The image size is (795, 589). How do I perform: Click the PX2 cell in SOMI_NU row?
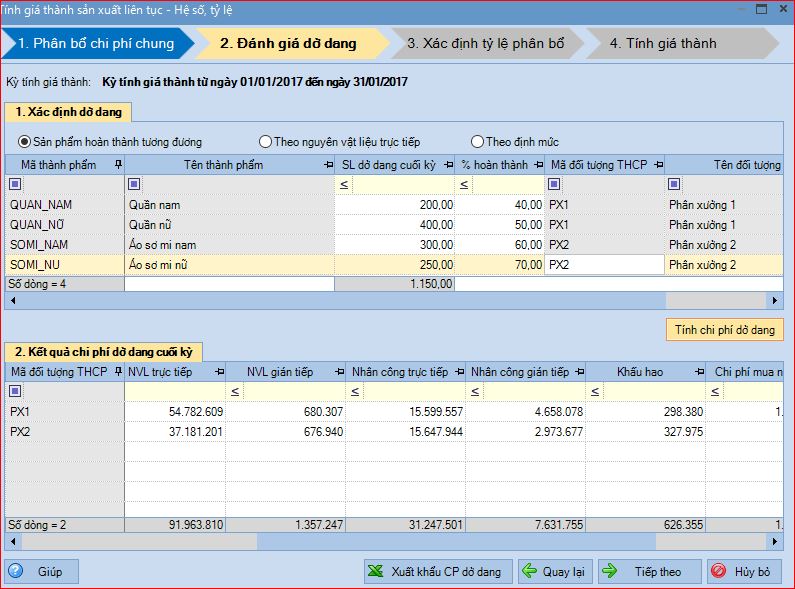click(603, 265)
